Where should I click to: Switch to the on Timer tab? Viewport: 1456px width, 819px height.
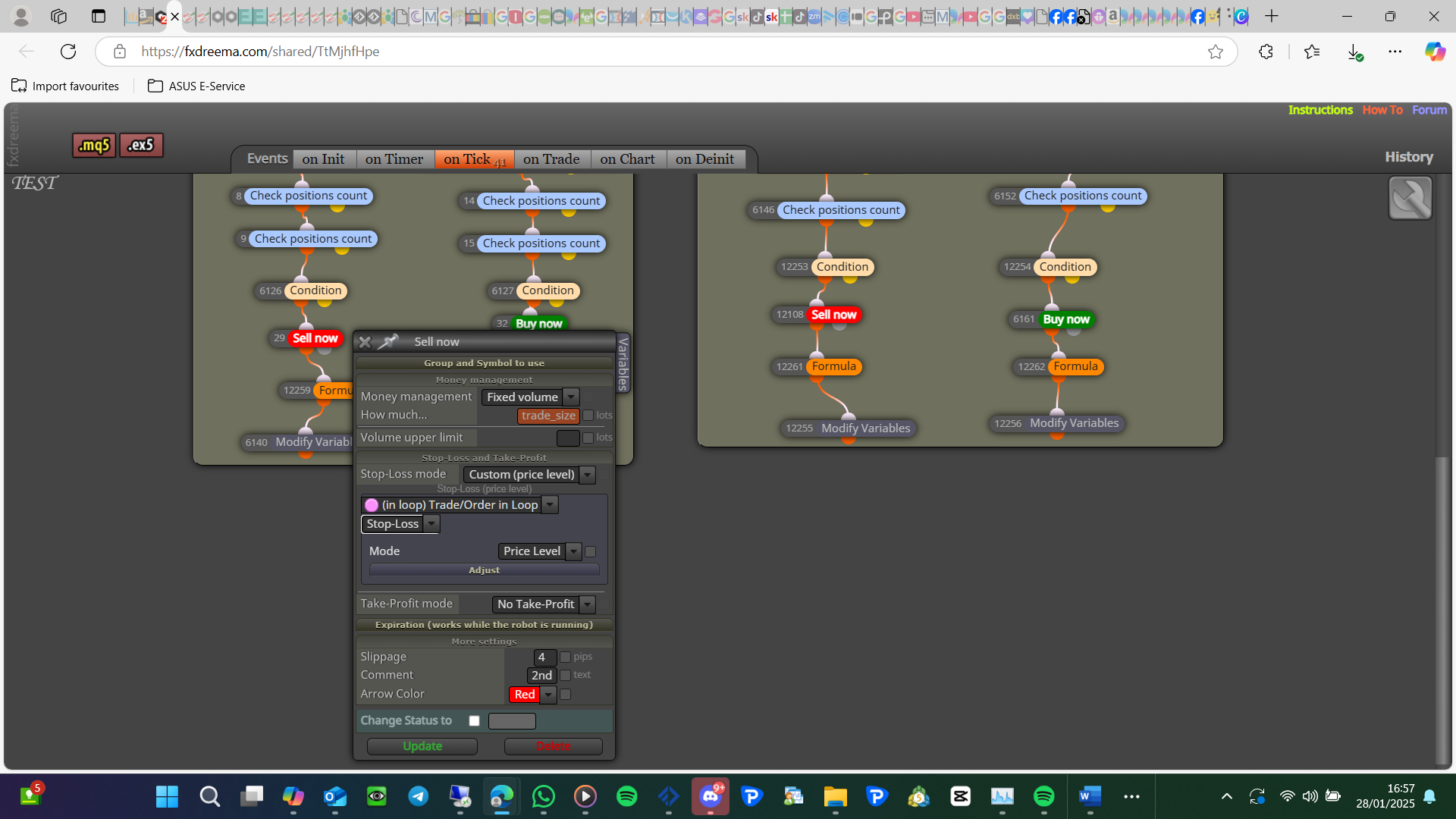coord(394,159)
